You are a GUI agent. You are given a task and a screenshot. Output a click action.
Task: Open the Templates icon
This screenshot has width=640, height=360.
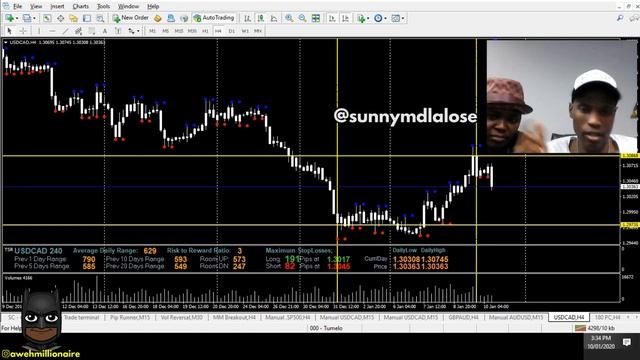pos(396,18)
